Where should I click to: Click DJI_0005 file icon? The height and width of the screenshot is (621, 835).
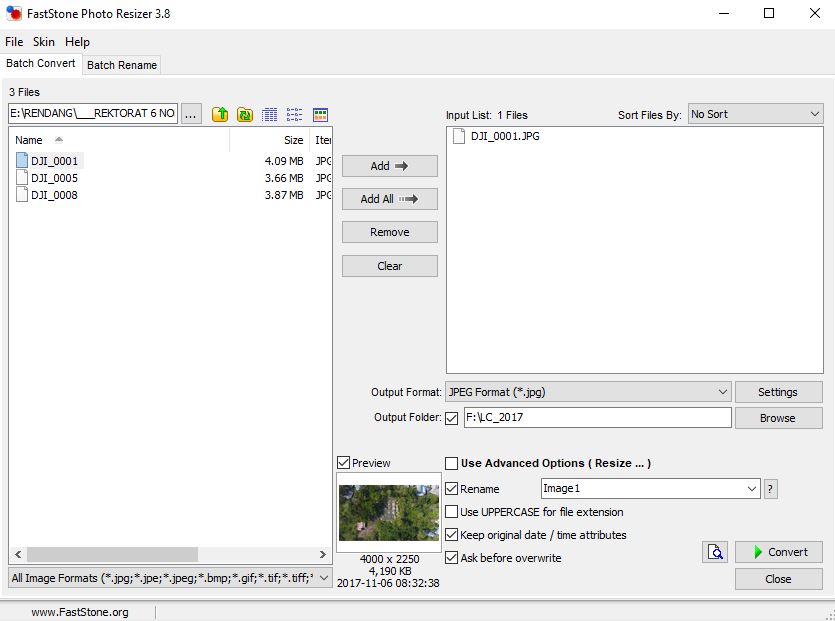click(x=22, y=177)
